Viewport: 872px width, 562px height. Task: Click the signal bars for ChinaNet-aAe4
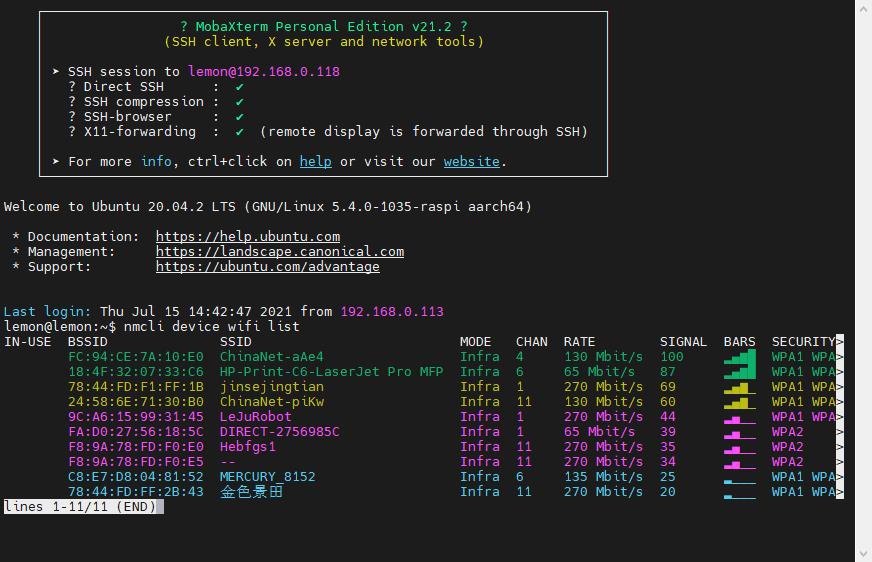(x=740, y=356)
